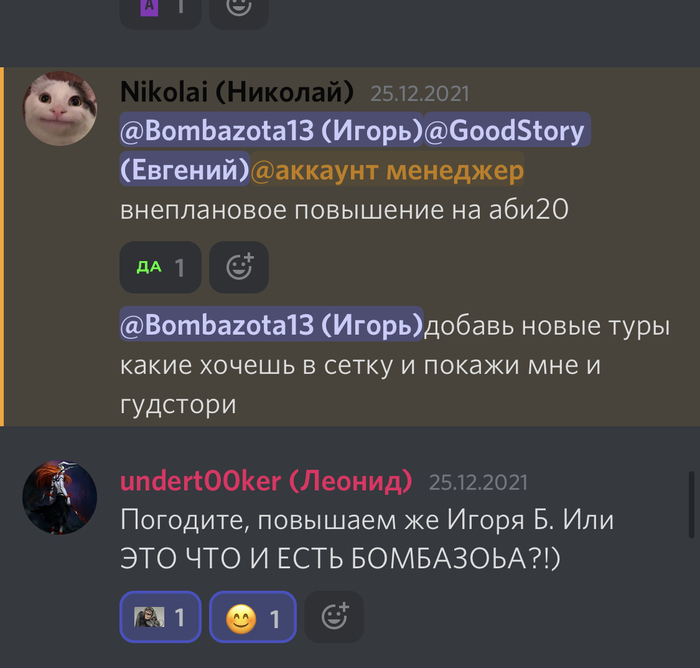Click Nikolai's message timestamp 25.12.2021
Screen dimensions: 700x668
click(x=420, y=94)
